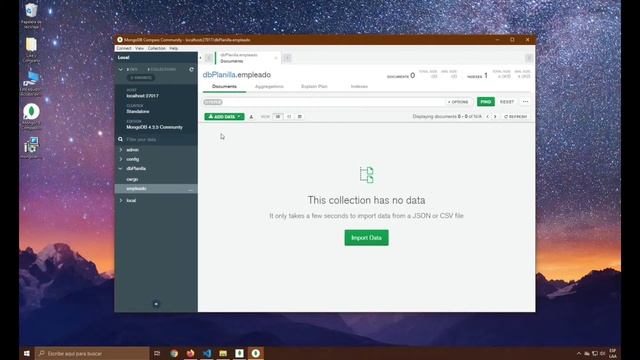Switch to the Explain Plan tab

[x=314, y=87]
